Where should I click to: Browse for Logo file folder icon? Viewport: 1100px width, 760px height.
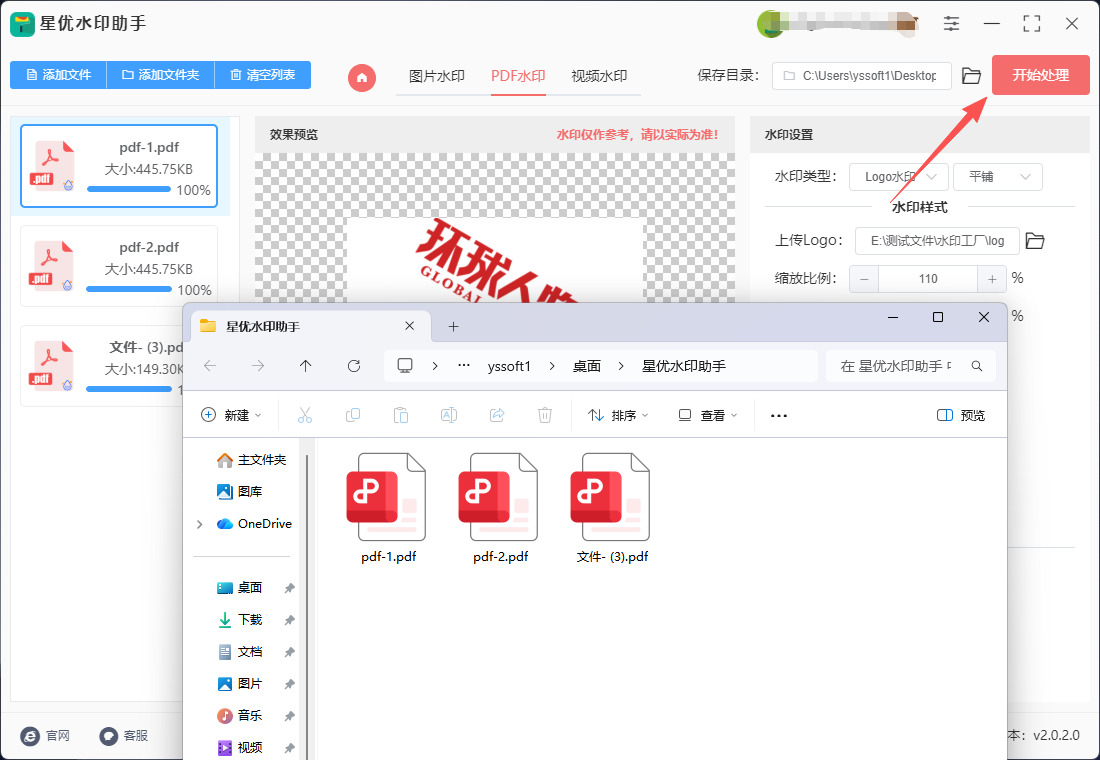point(1035,241)
